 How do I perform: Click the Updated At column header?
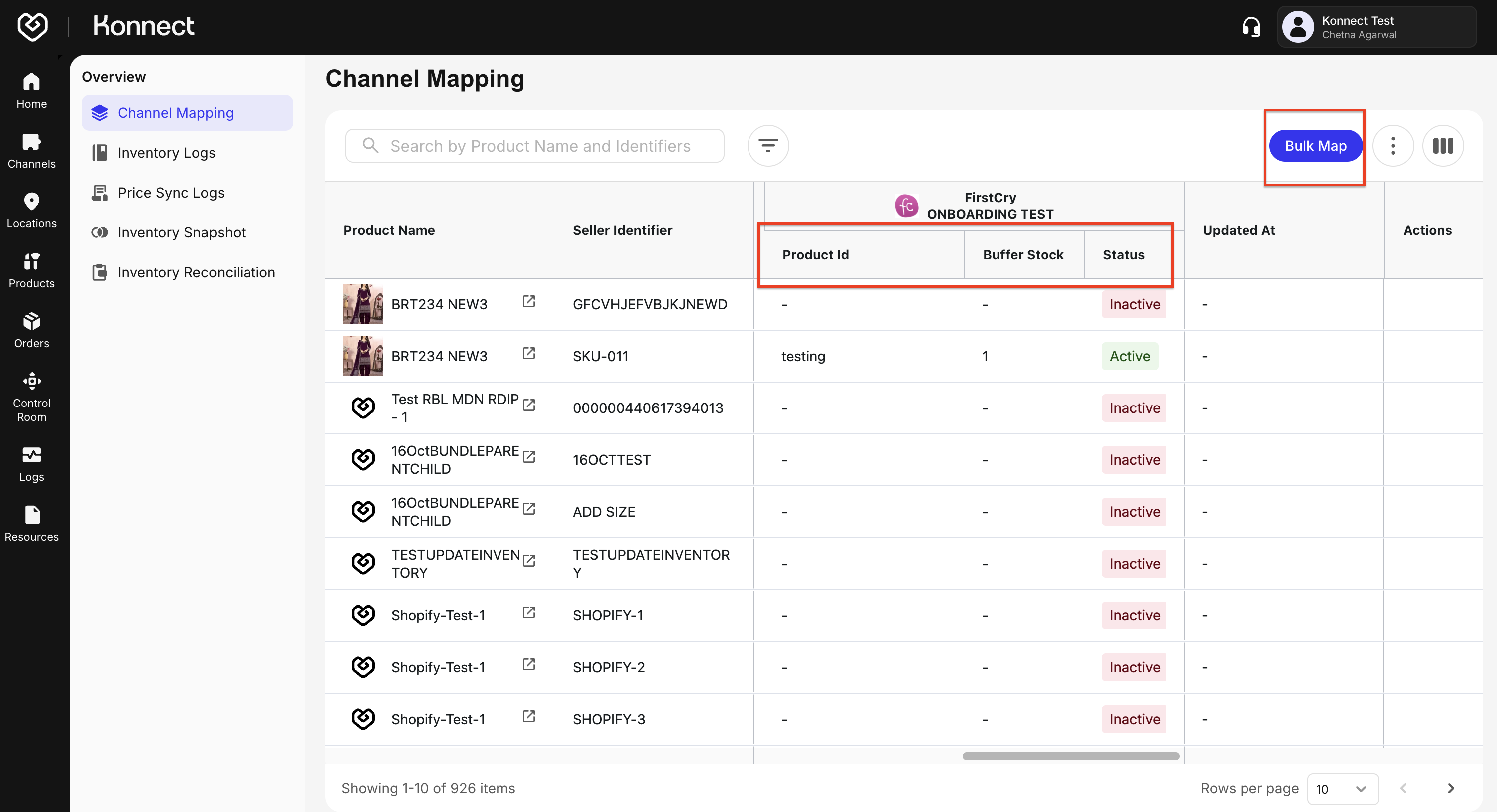click(x=1239, y=230)
